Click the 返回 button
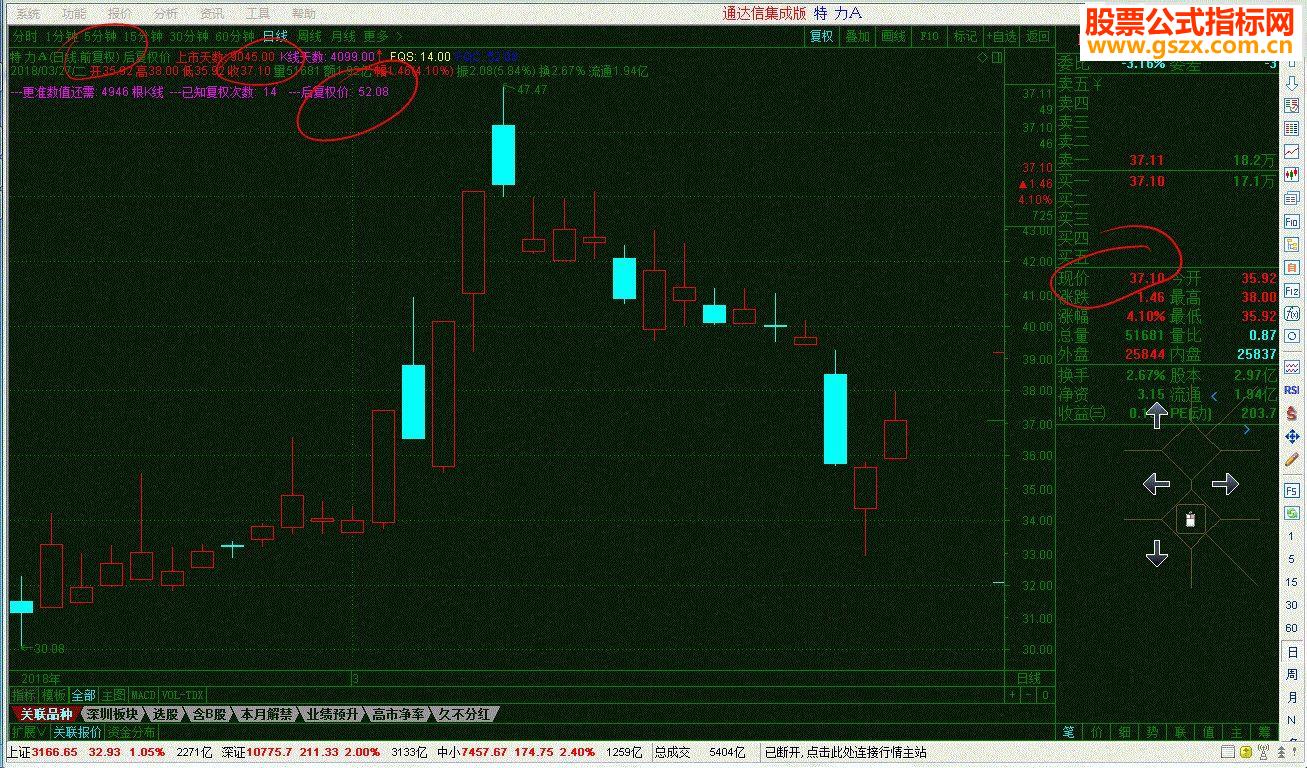Screen dimensions: 1307x768 1037,36
